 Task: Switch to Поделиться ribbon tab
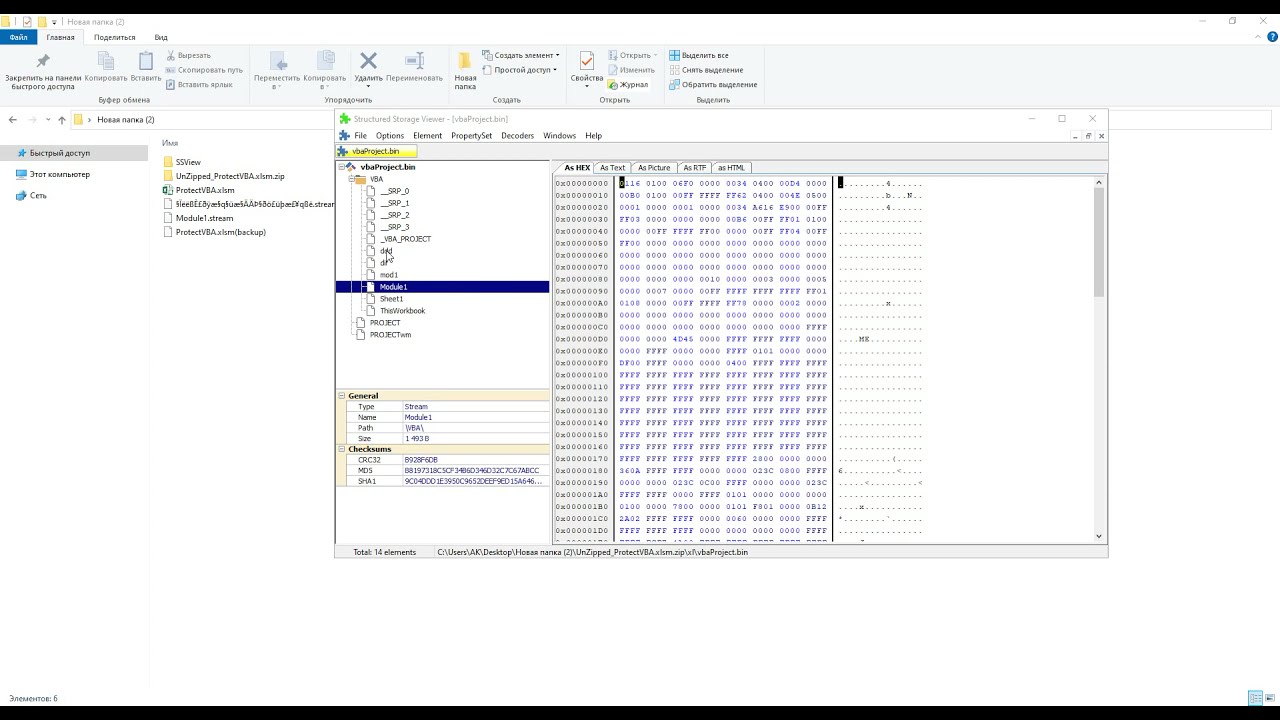[x=114, y=37]
